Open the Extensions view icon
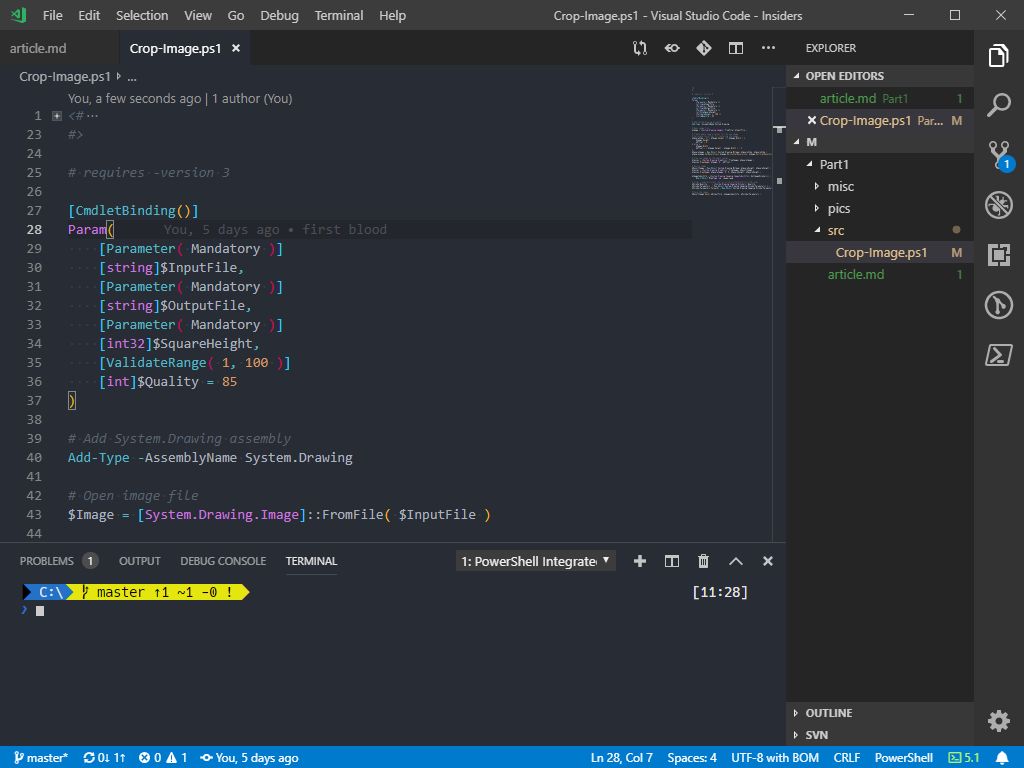 tap(998, 255)
